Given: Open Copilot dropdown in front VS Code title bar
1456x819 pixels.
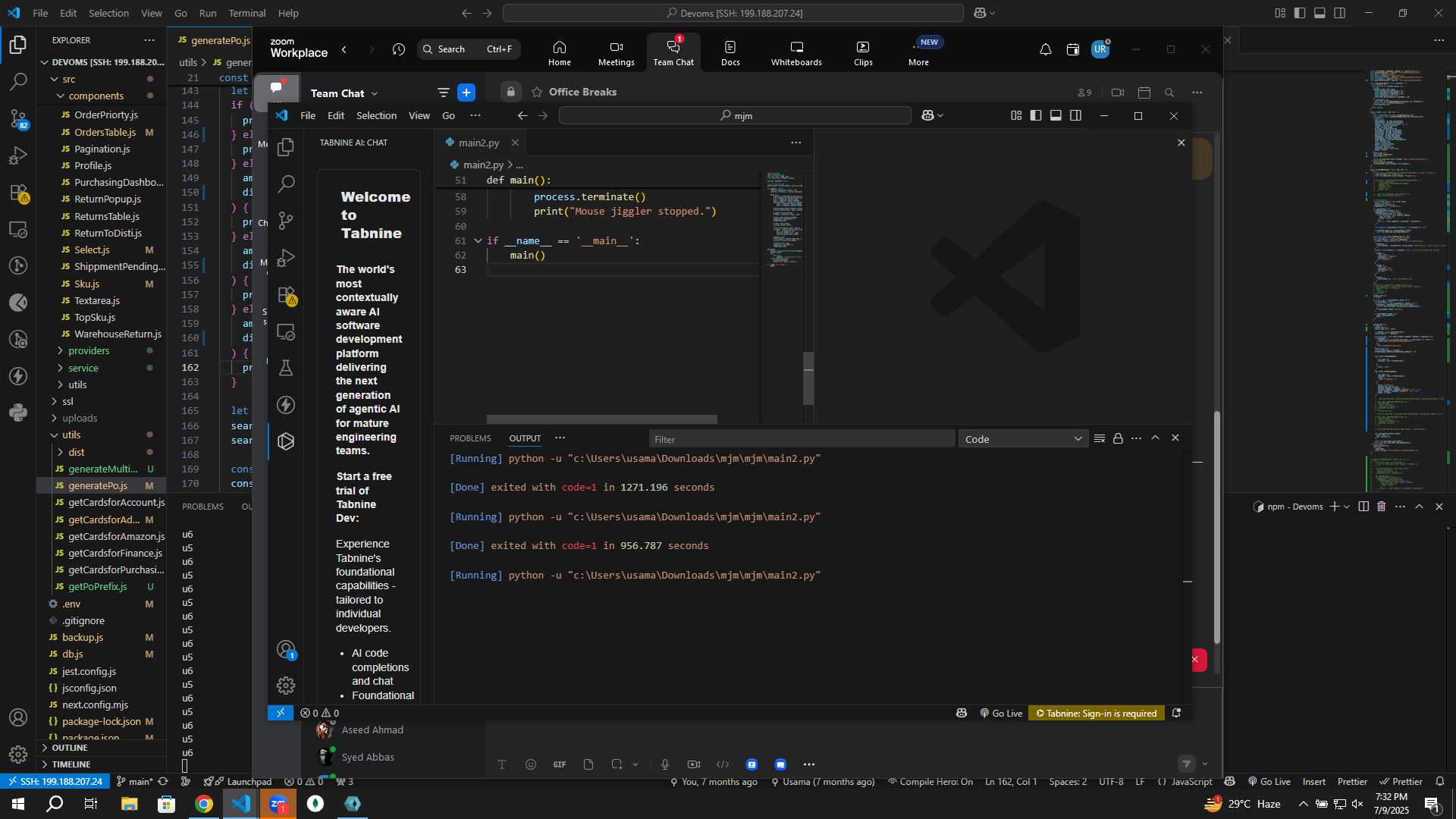Looking at the screenshot, I should click(x=940, y=115).
